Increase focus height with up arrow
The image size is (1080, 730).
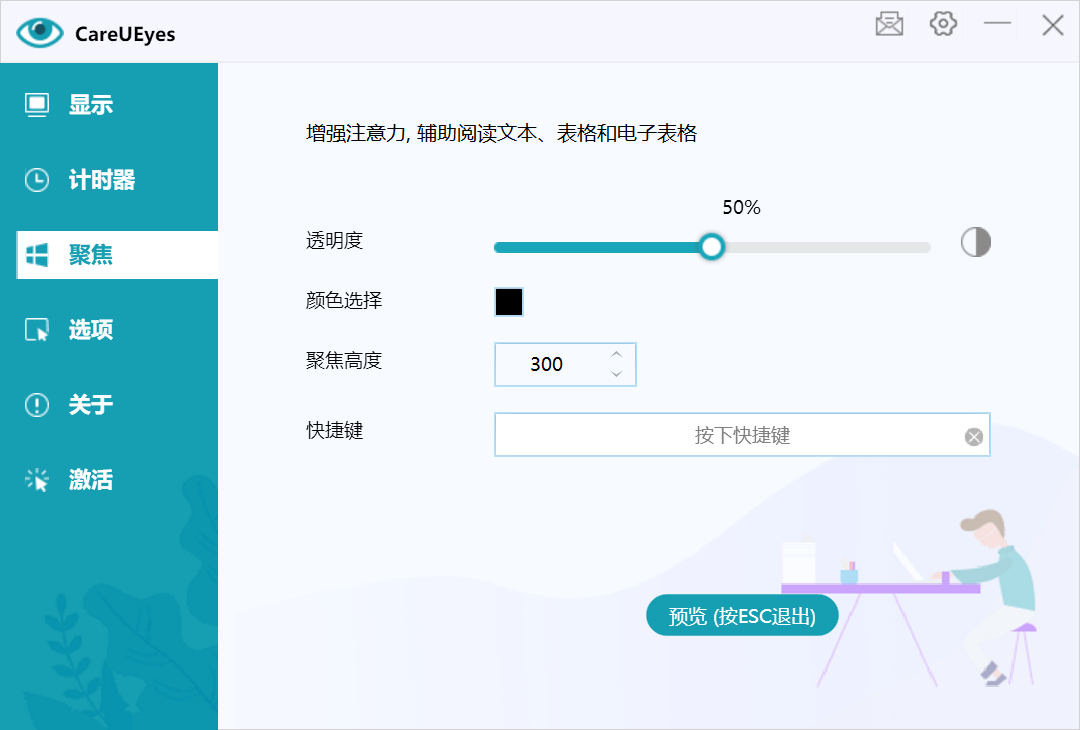point(616,354)
